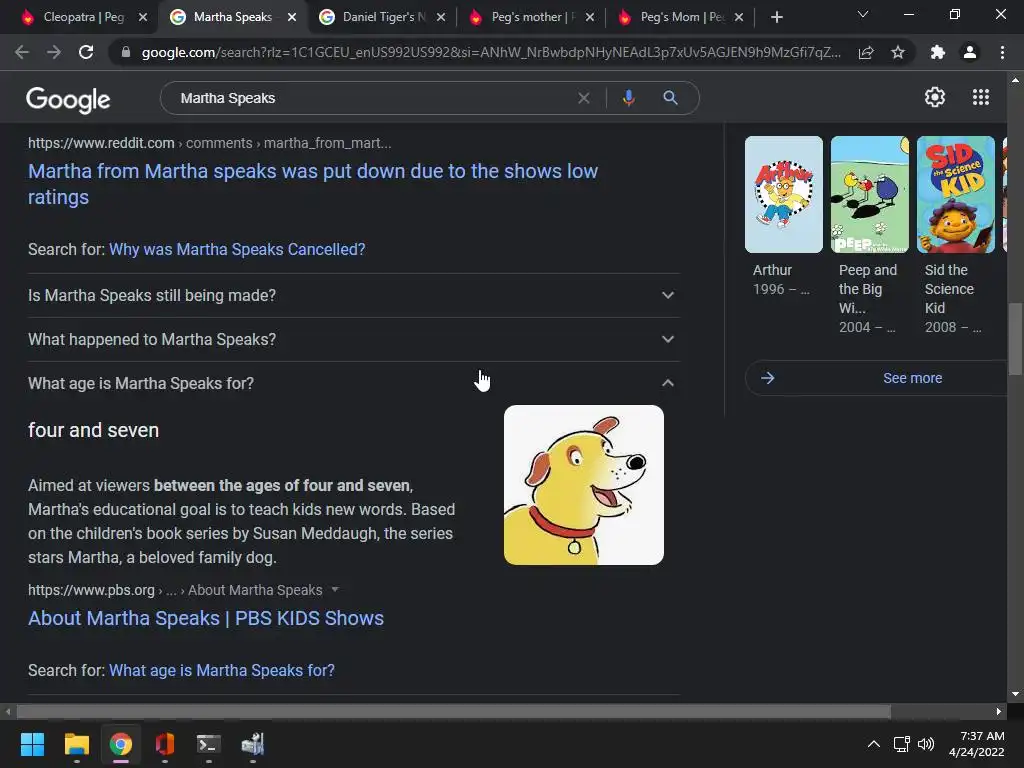Run the search with the magnifier icon
1024x768 pixels.
coord(670,98)
